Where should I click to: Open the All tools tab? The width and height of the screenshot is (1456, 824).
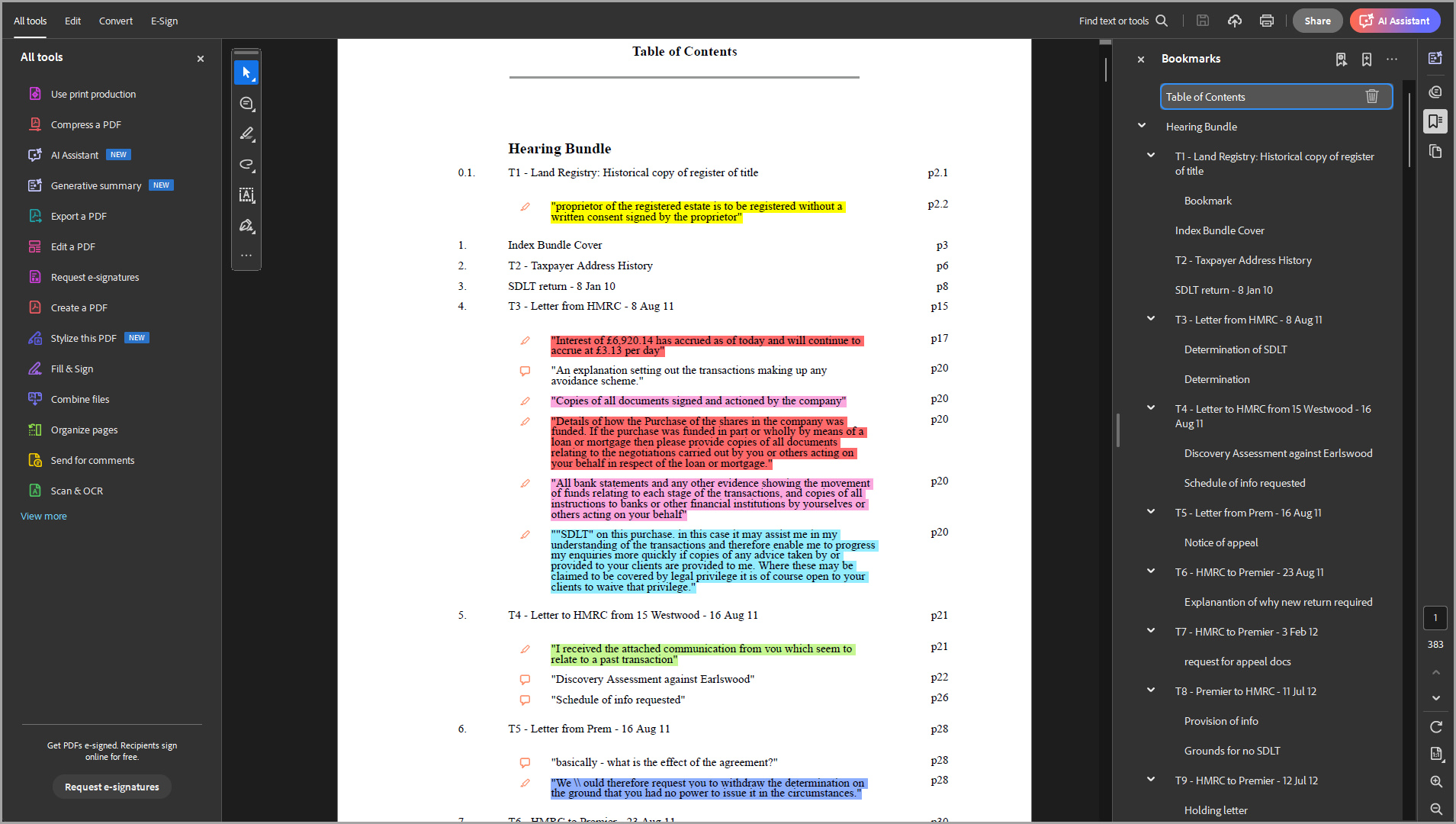point(30,21)
